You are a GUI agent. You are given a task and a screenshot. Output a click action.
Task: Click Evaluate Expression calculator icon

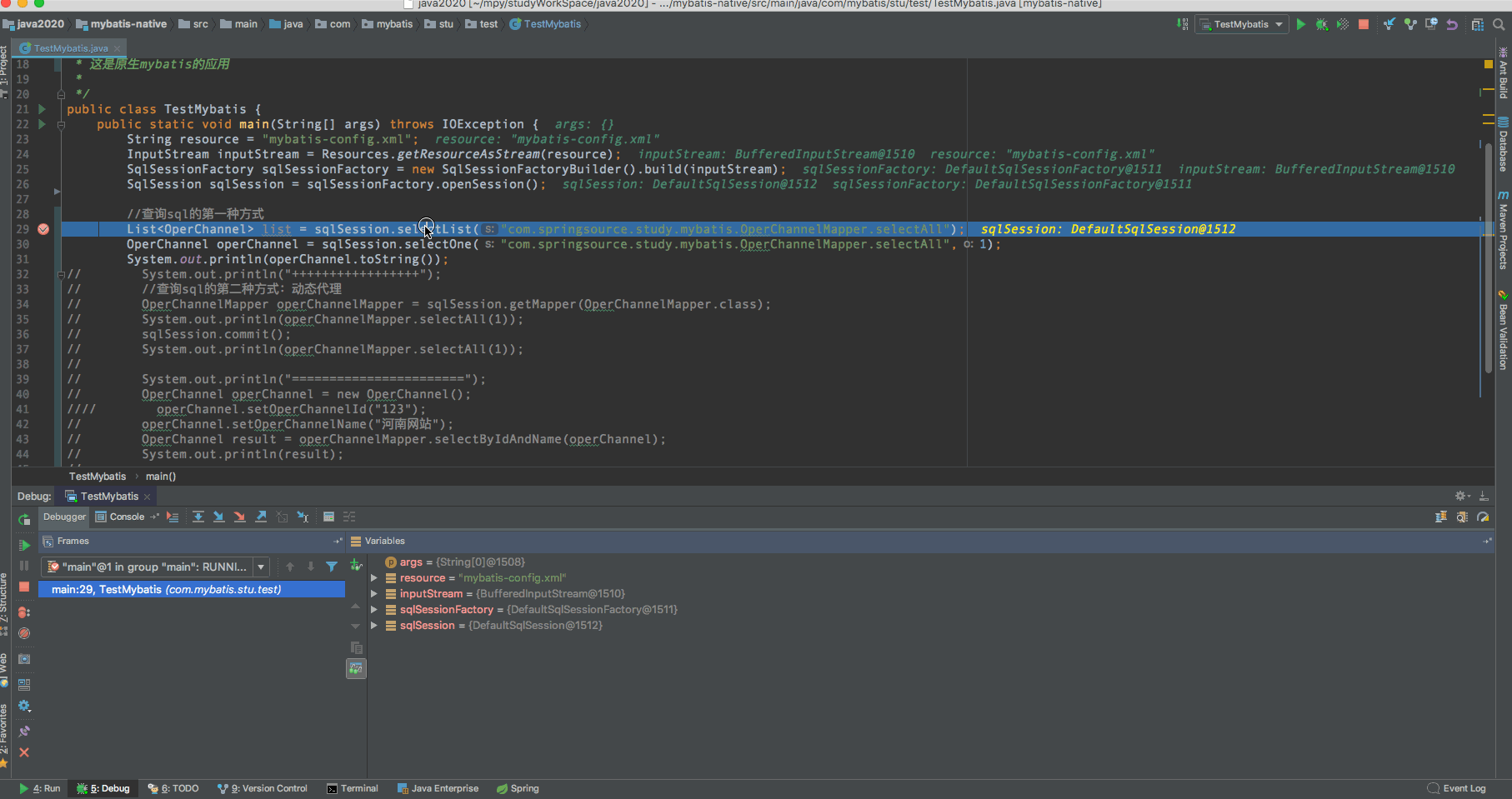(x=328, y=517)
